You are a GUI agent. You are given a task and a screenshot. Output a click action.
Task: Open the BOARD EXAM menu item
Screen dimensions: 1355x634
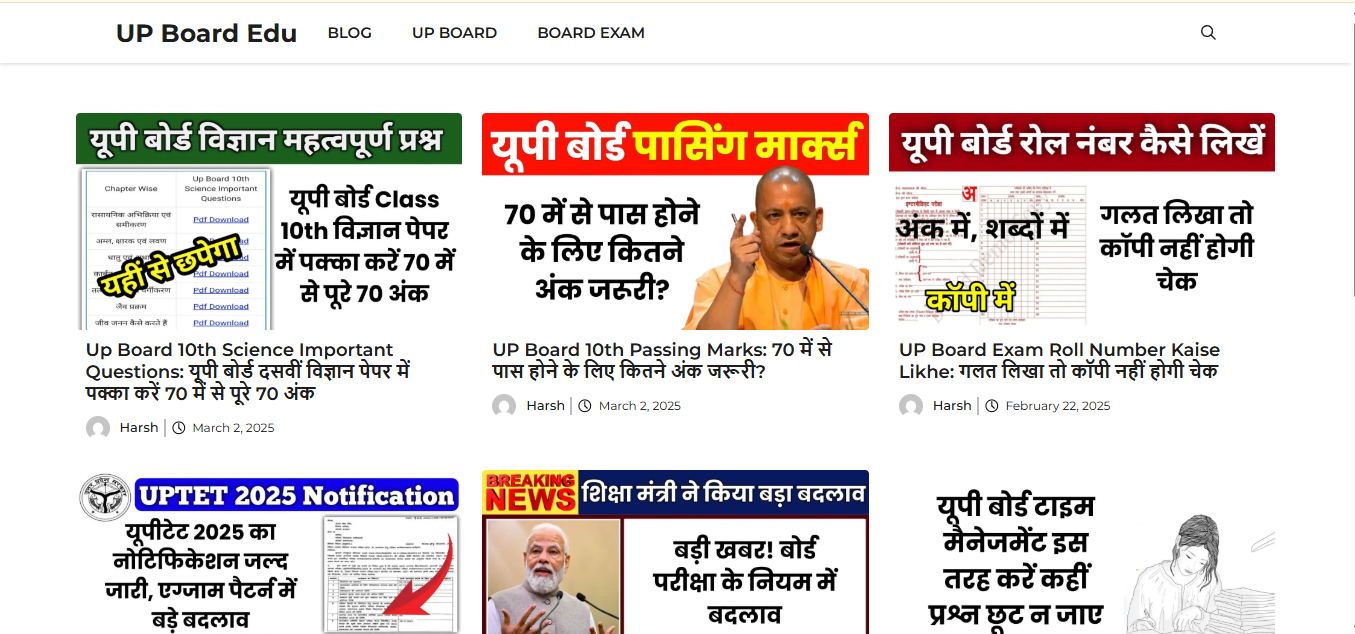[591, 33]
